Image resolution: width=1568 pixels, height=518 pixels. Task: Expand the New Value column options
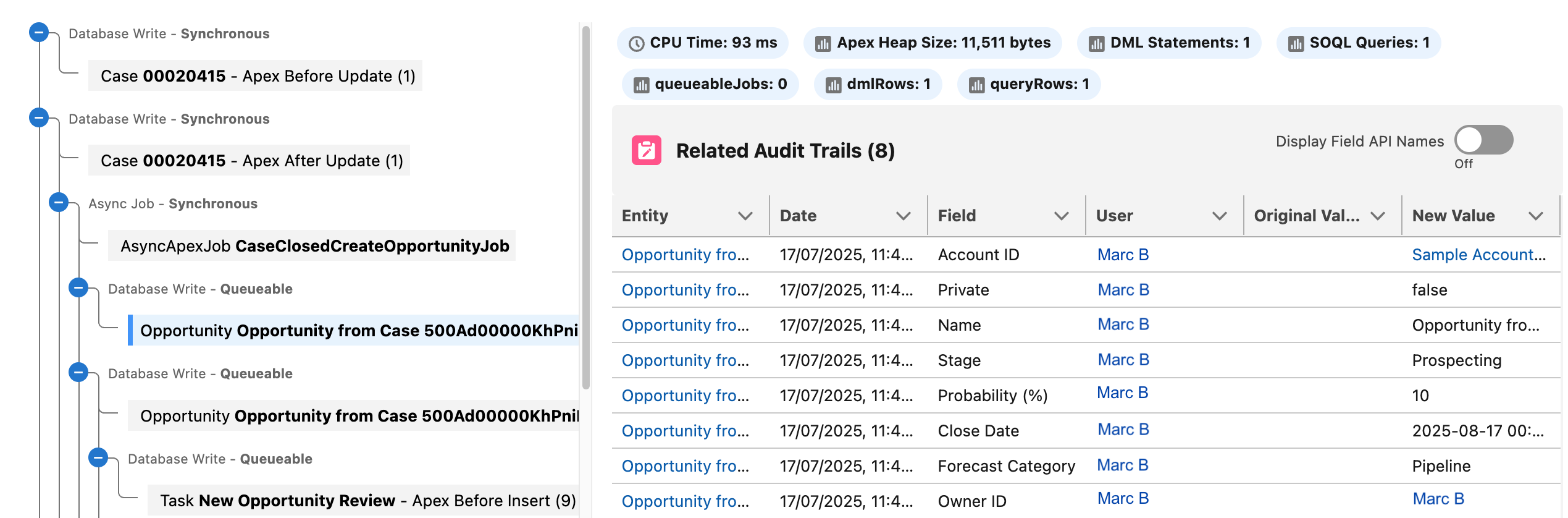1535,216
